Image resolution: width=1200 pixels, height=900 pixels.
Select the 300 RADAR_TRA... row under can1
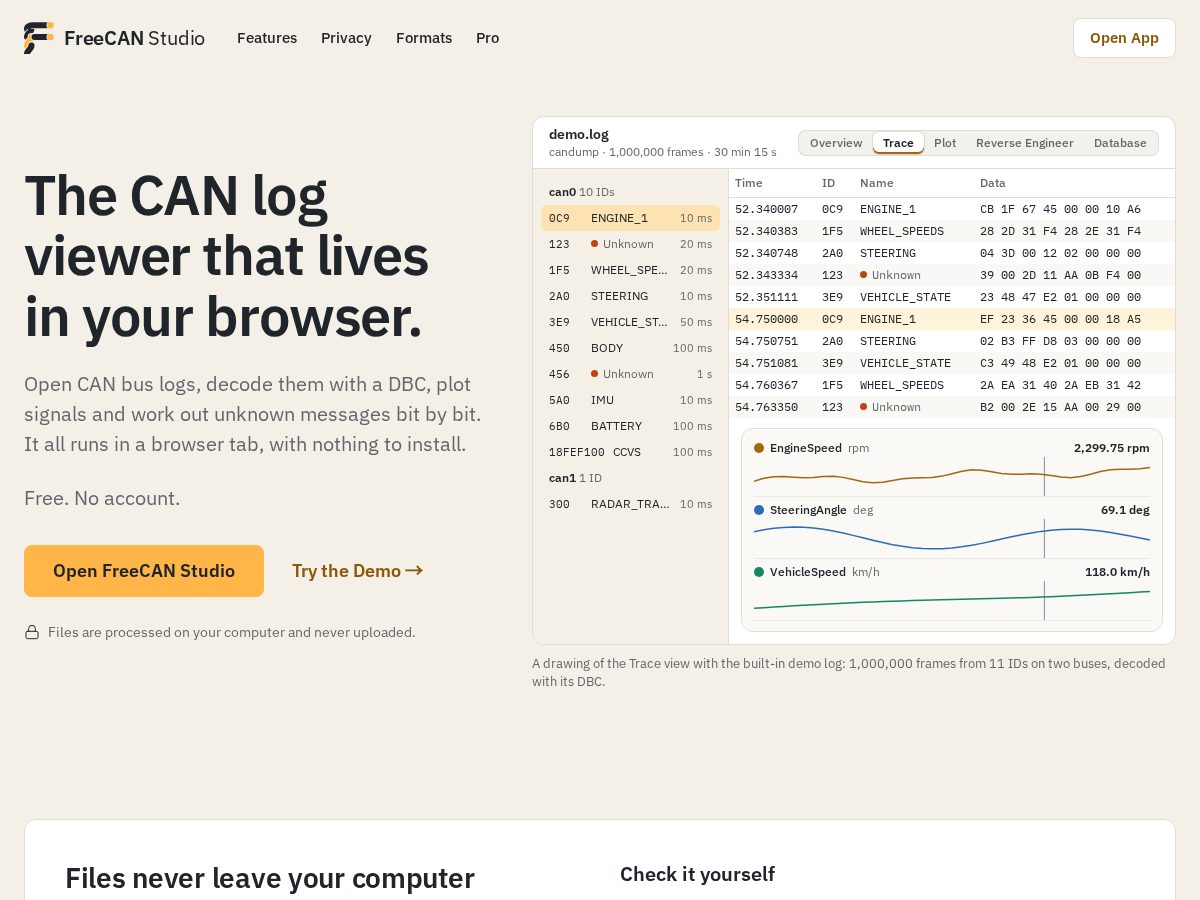click(x=630, y=504)
